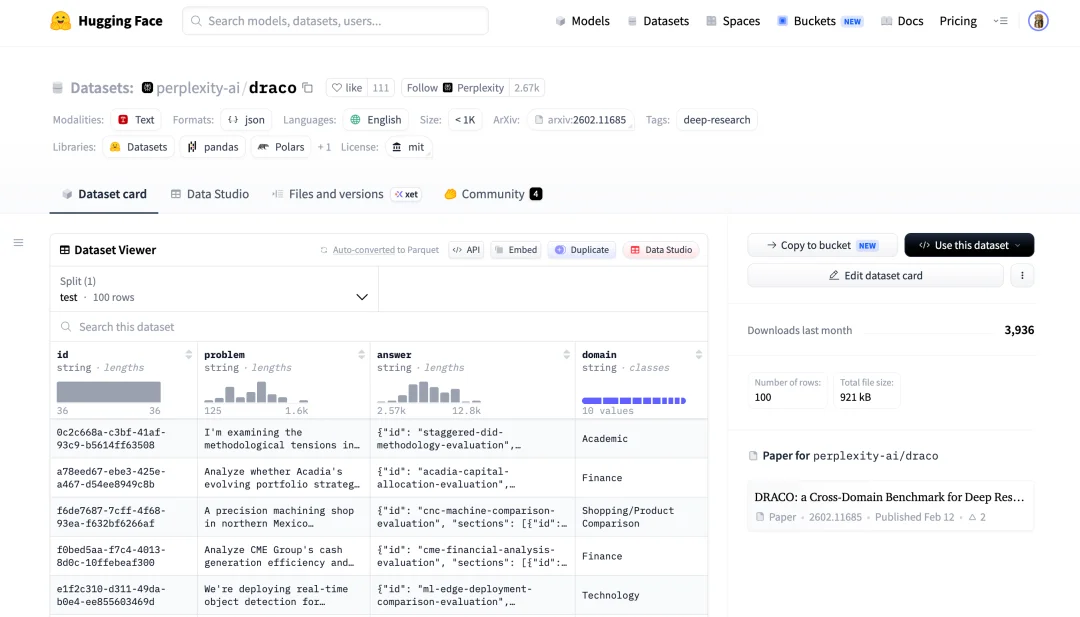Click the paper upvote count 2
Viewport: 1080px width, 617px height.
tap(977, 517)
